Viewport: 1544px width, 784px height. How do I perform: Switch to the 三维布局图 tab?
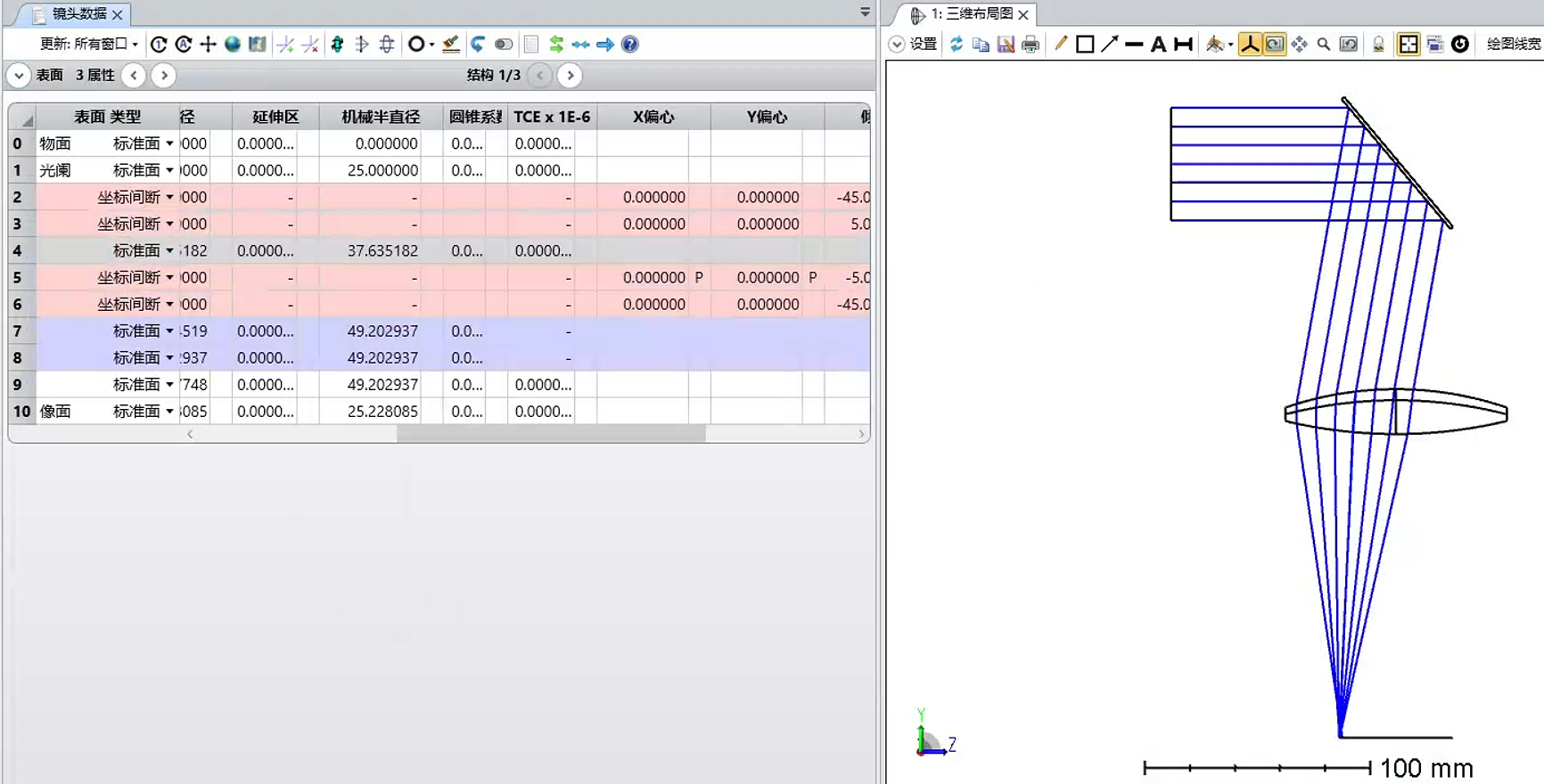[x=971, y=14]
